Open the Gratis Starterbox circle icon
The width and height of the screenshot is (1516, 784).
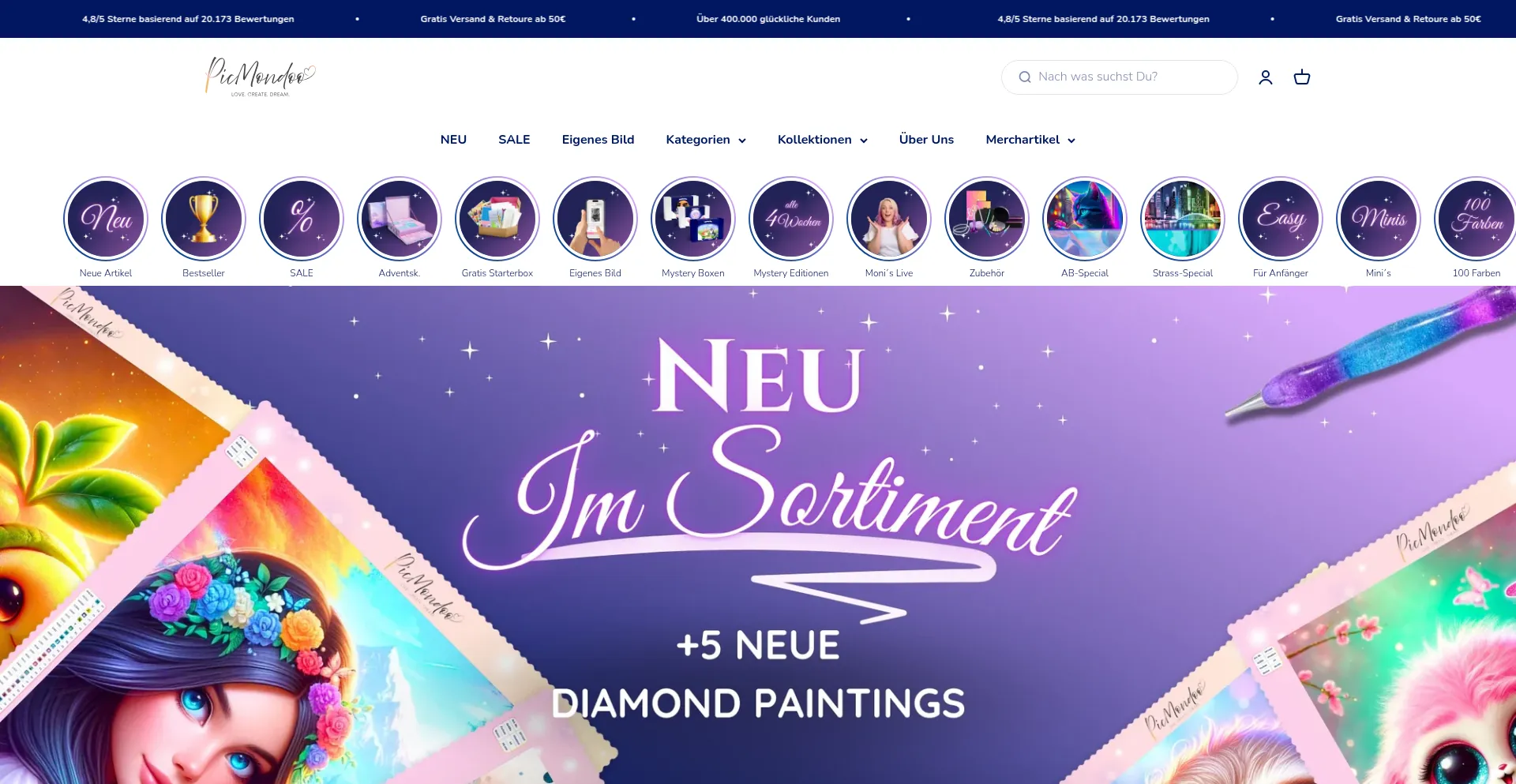point(497,219)
